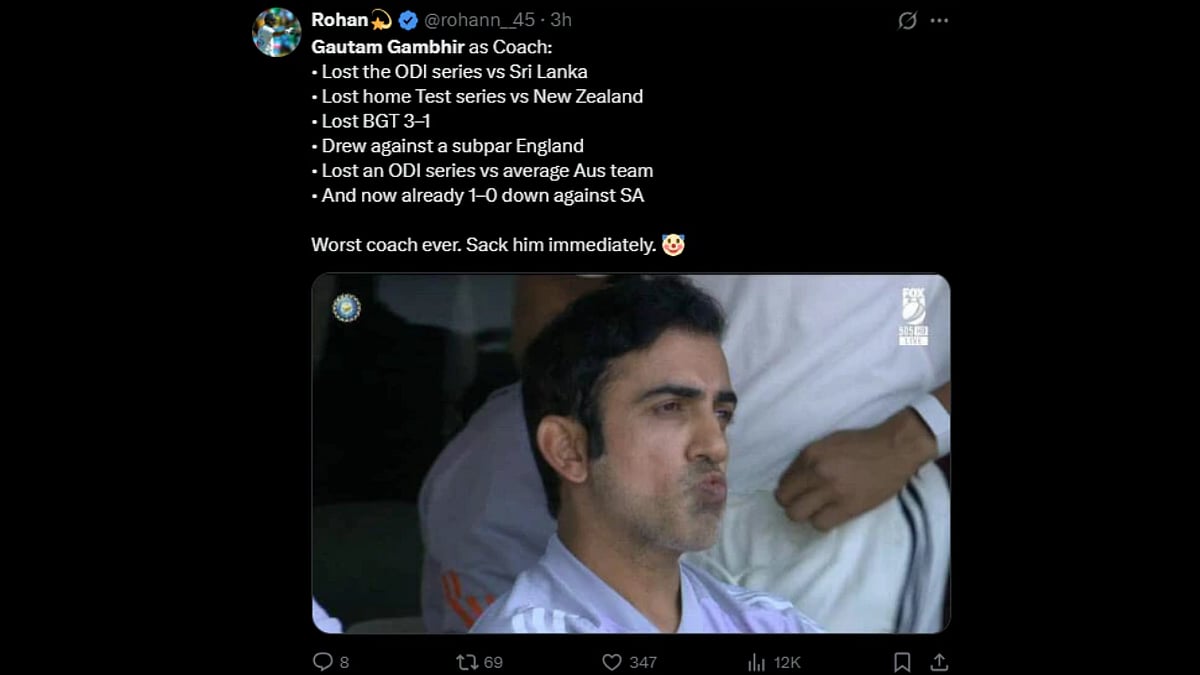Expand the three-dot more options menu
The width and height of the screenshot is (1200, 675).
point(939,21)
